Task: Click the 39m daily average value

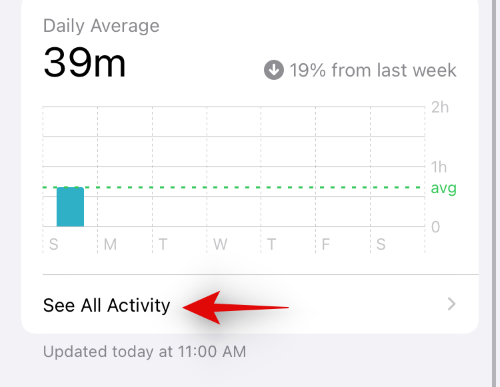Action: coord(85,63)
